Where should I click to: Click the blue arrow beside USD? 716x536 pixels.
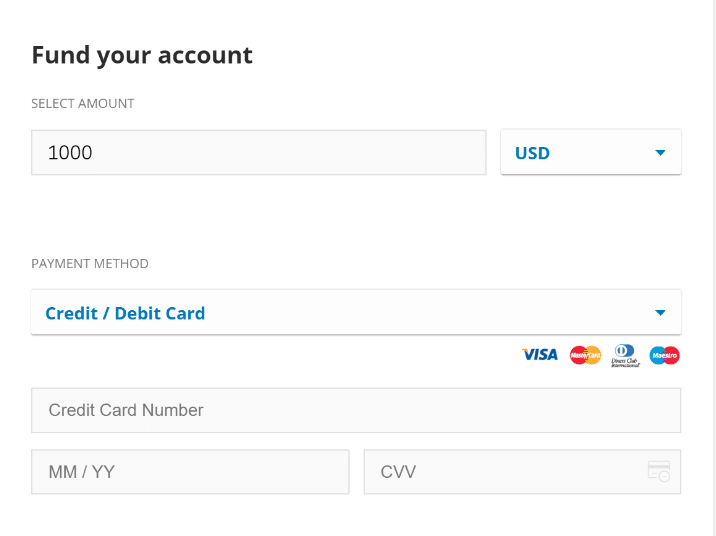660,152
